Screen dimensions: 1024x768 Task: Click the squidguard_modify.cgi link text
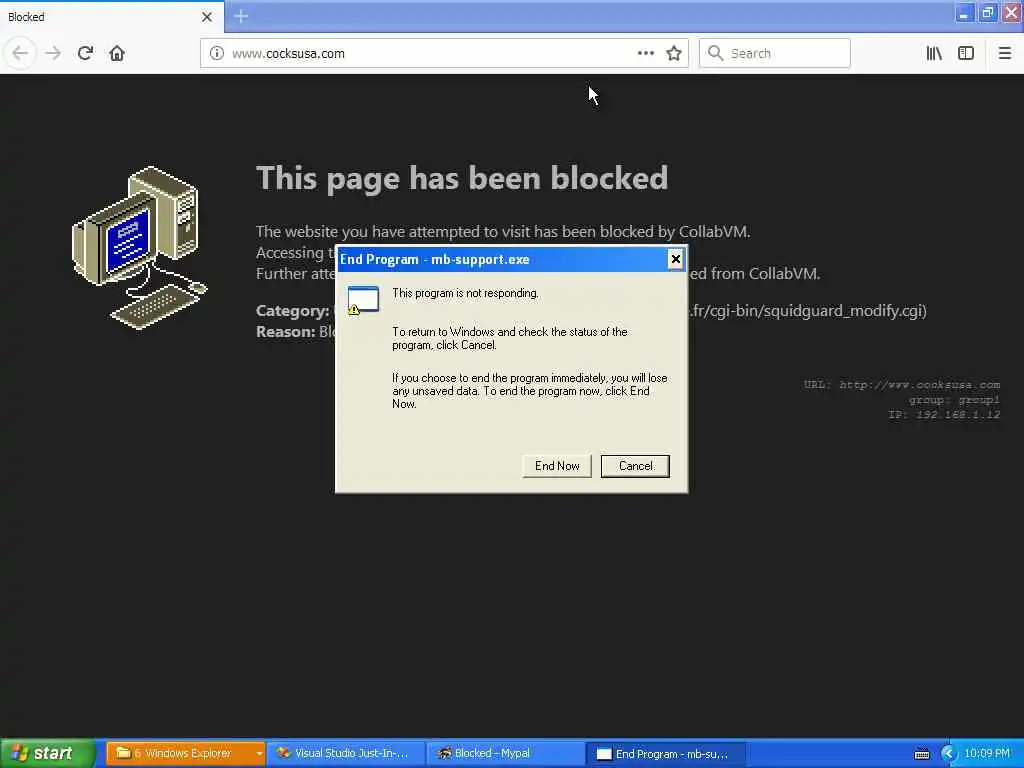coord(808,310)
